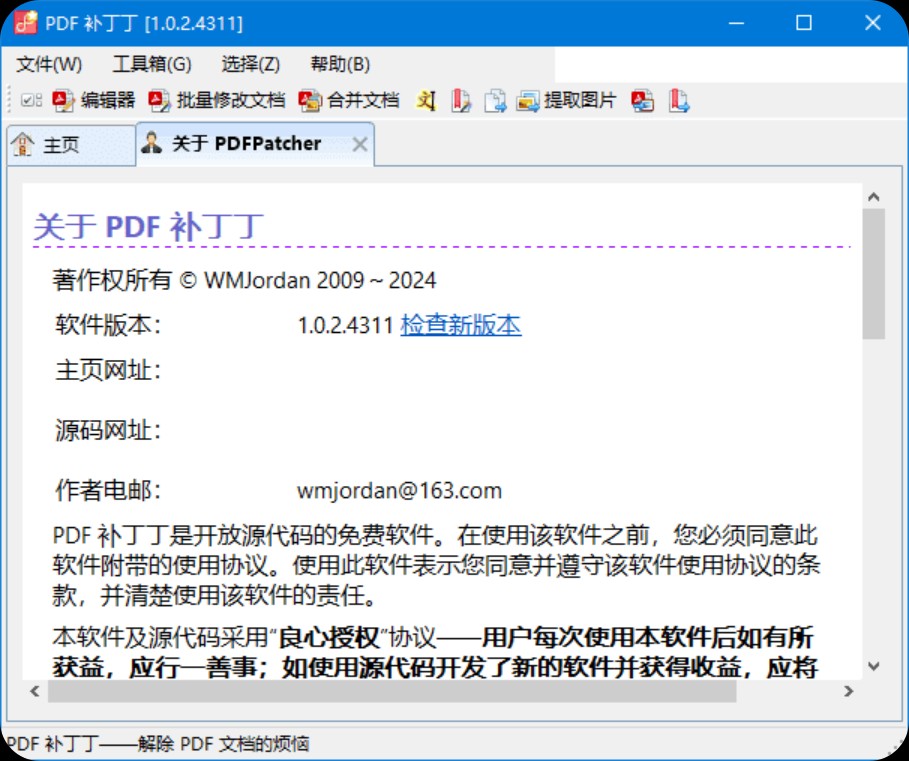This screenshot has width=909, height=761.
Task: Click the red bookmark page icon after rename icon
Action: (x=460, y=100)
